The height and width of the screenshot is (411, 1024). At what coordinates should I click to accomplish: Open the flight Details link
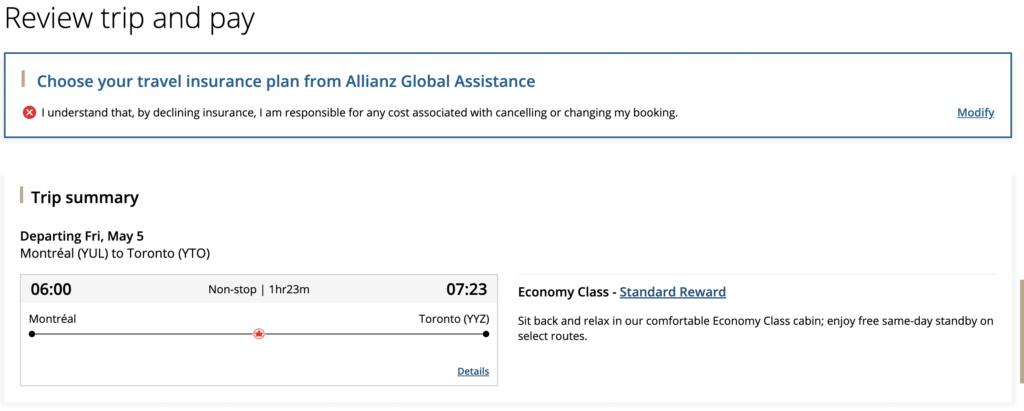(473, 371)
